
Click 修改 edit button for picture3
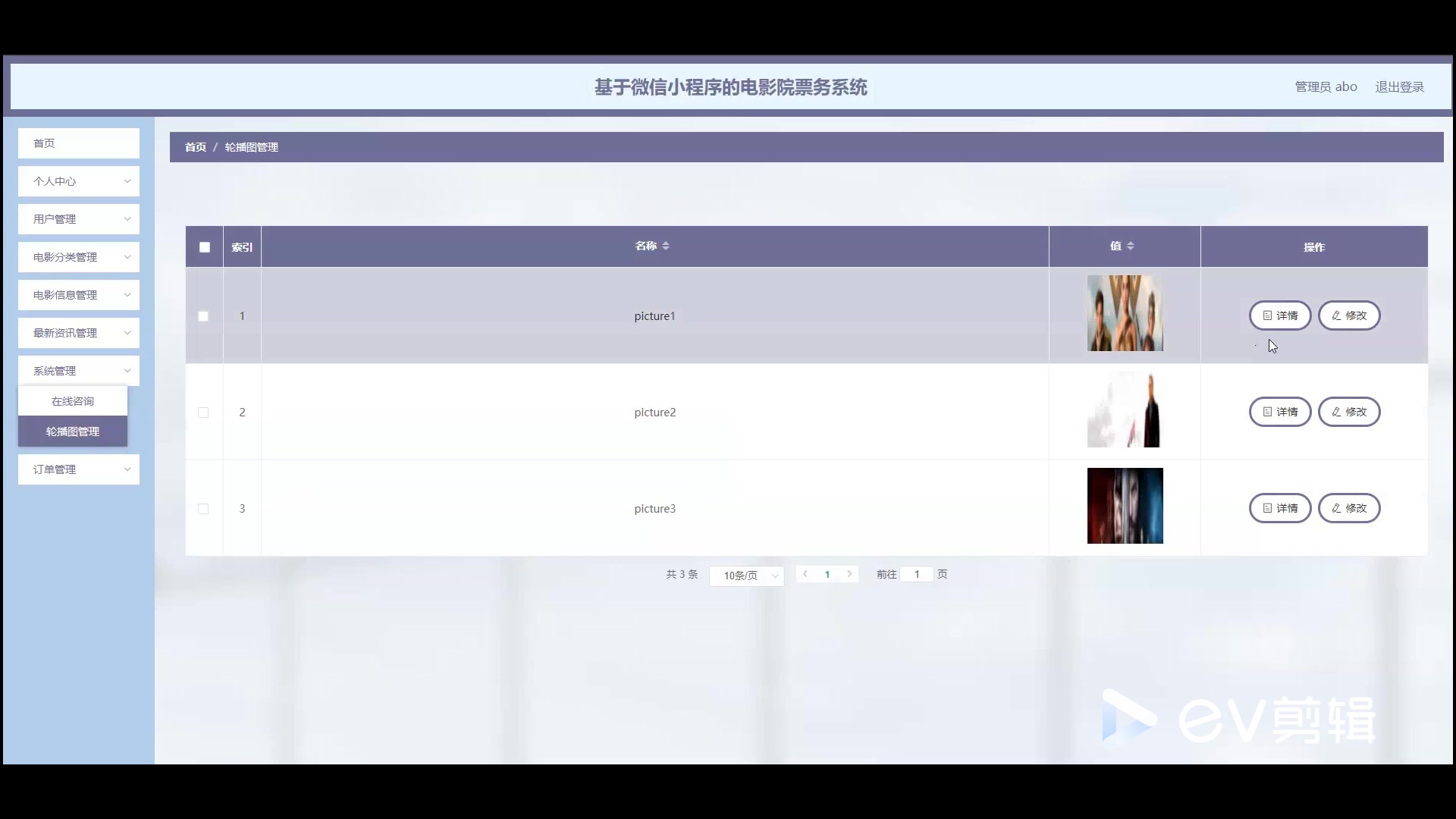(1348, 508)
